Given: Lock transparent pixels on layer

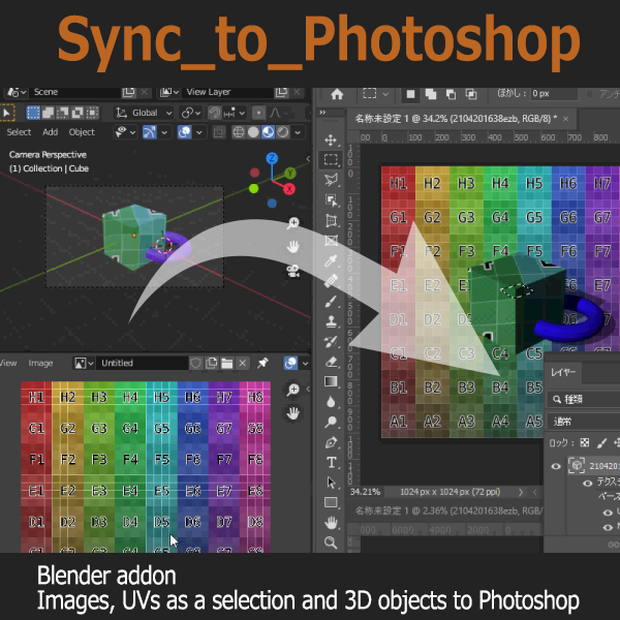Looking at the screenshot, I should pos(584,443).
